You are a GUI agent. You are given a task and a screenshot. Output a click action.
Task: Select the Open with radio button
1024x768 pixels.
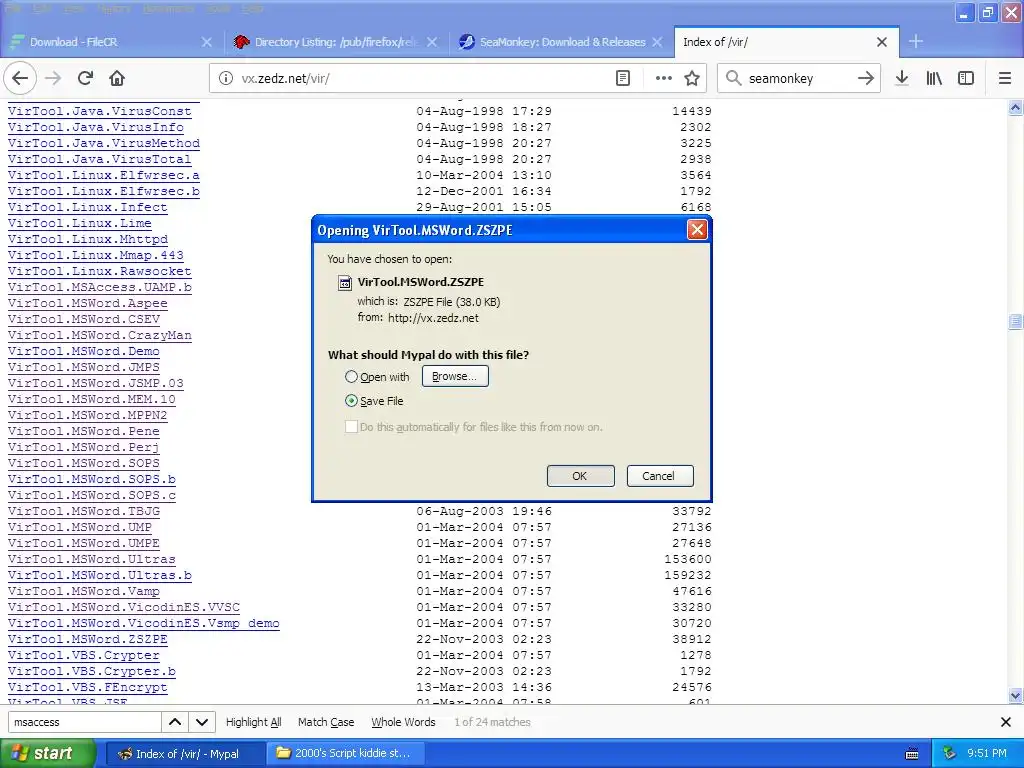(x=351, y=377)
